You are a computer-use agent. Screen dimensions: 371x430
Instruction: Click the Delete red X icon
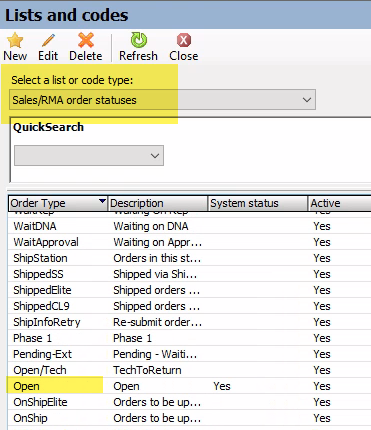(86, 40)
